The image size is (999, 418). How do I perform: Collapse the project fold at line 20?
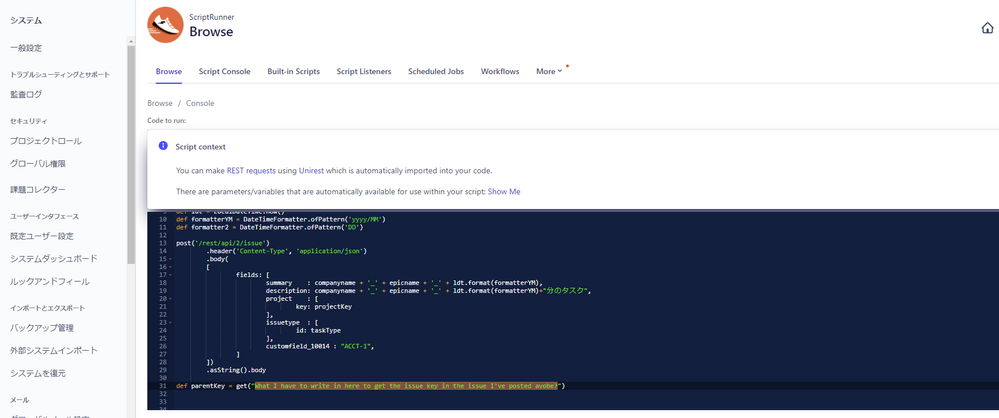(171, 298)
